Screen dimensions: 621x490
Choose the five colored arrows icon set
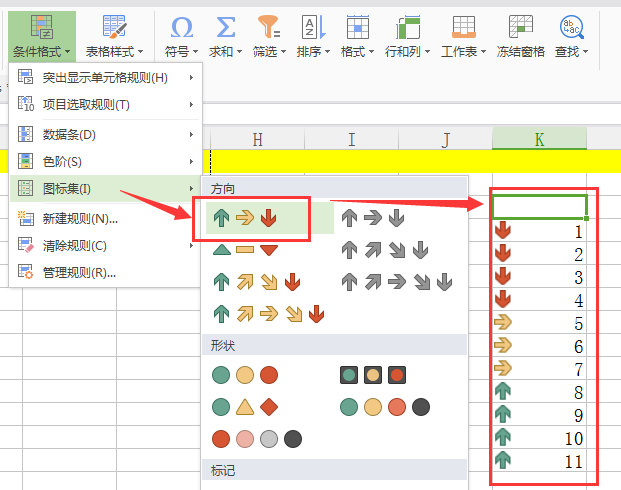(x=270, y=314)
